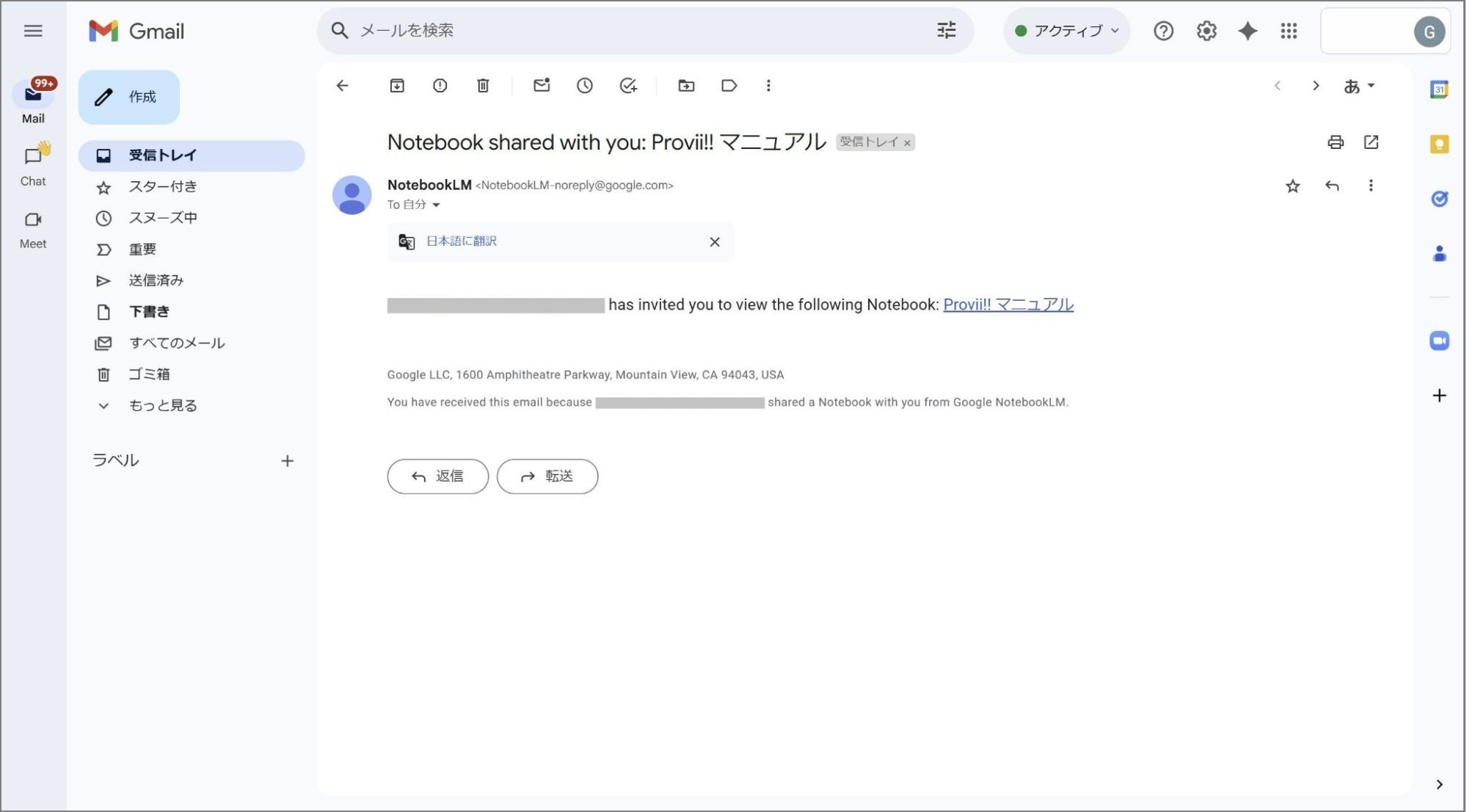Screen dimensions: 1467x812
Task: Open Meet in the left rail
Action: [33, 229]
